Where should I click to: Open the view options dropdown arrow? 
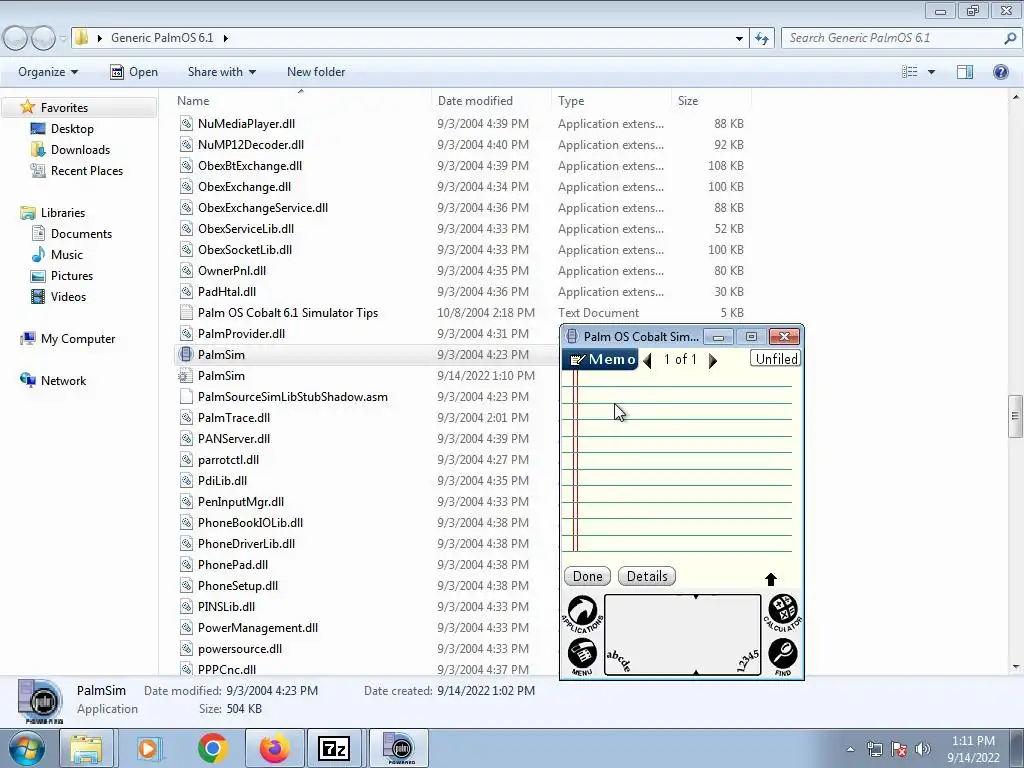point(931,72)
